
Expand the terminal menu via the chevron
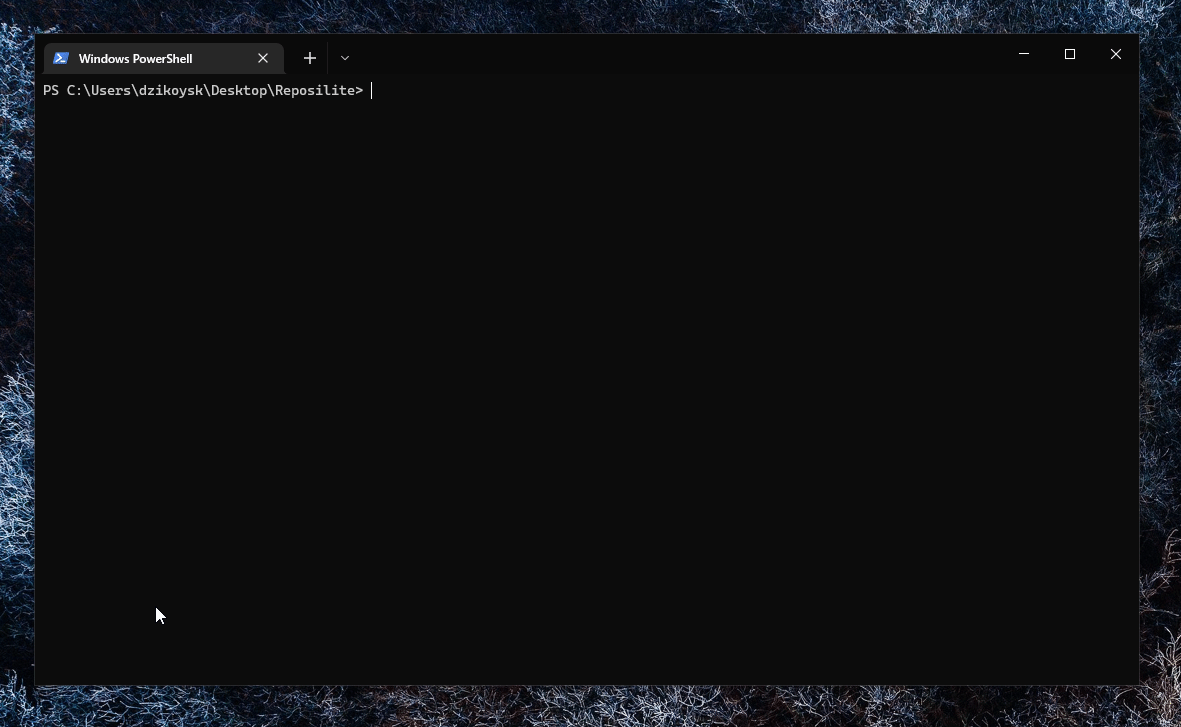pyautogui.click(x=345, y=58)
